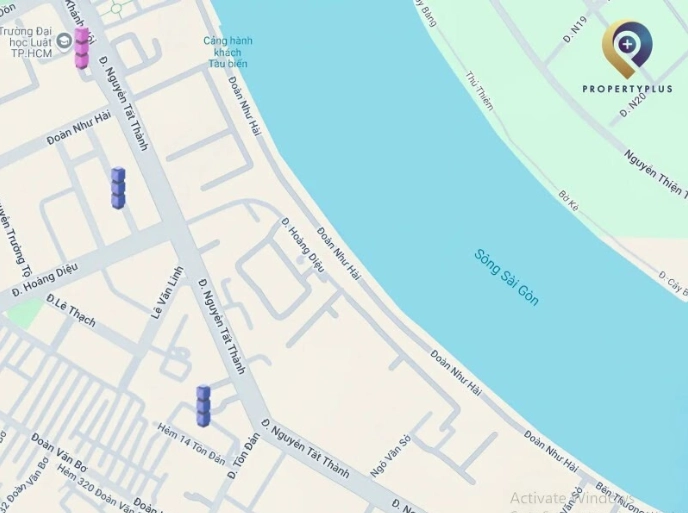This screenshot has width=688, height=513.
Task: Click the Nguyễn Thiện Thành road label
Action: click(656, 173)
